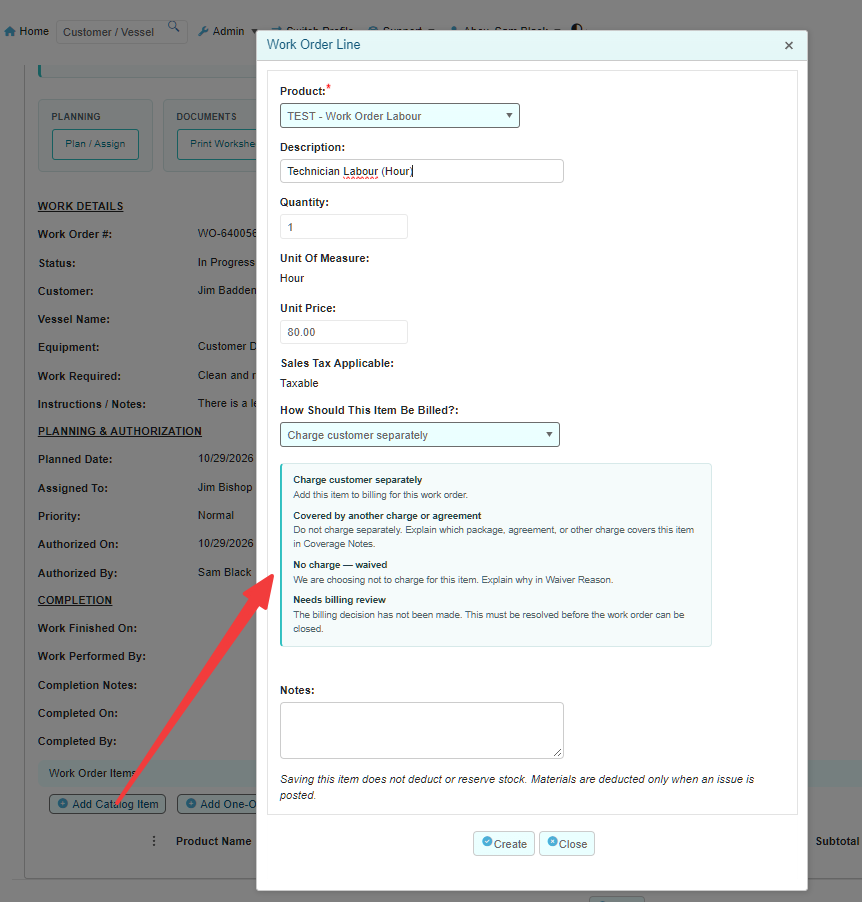
Task: Click the Covered by another charge or agreement heading
Action: click(387, 516)
